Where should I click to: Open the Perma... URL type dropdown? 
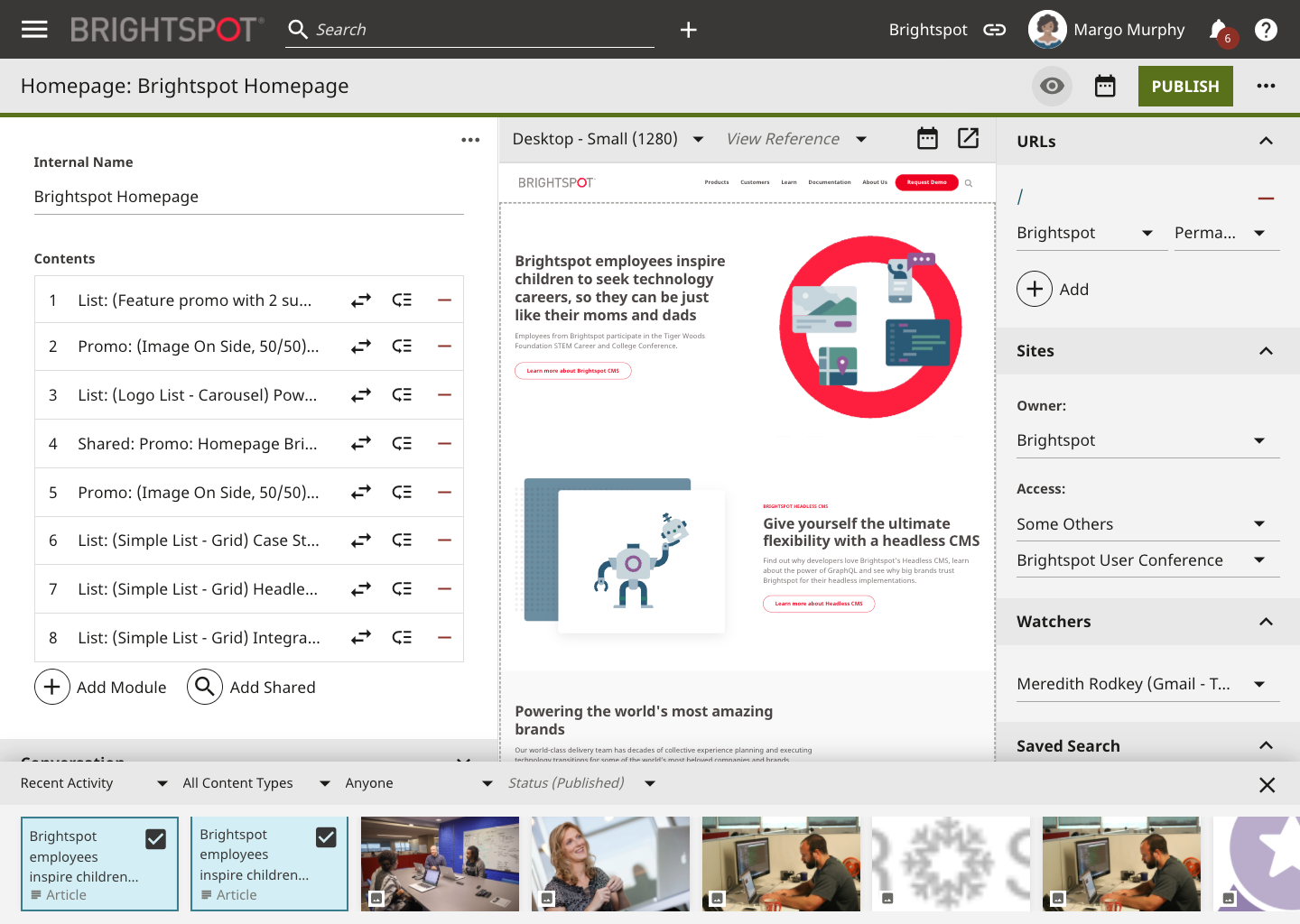[x=1227, y=233]
